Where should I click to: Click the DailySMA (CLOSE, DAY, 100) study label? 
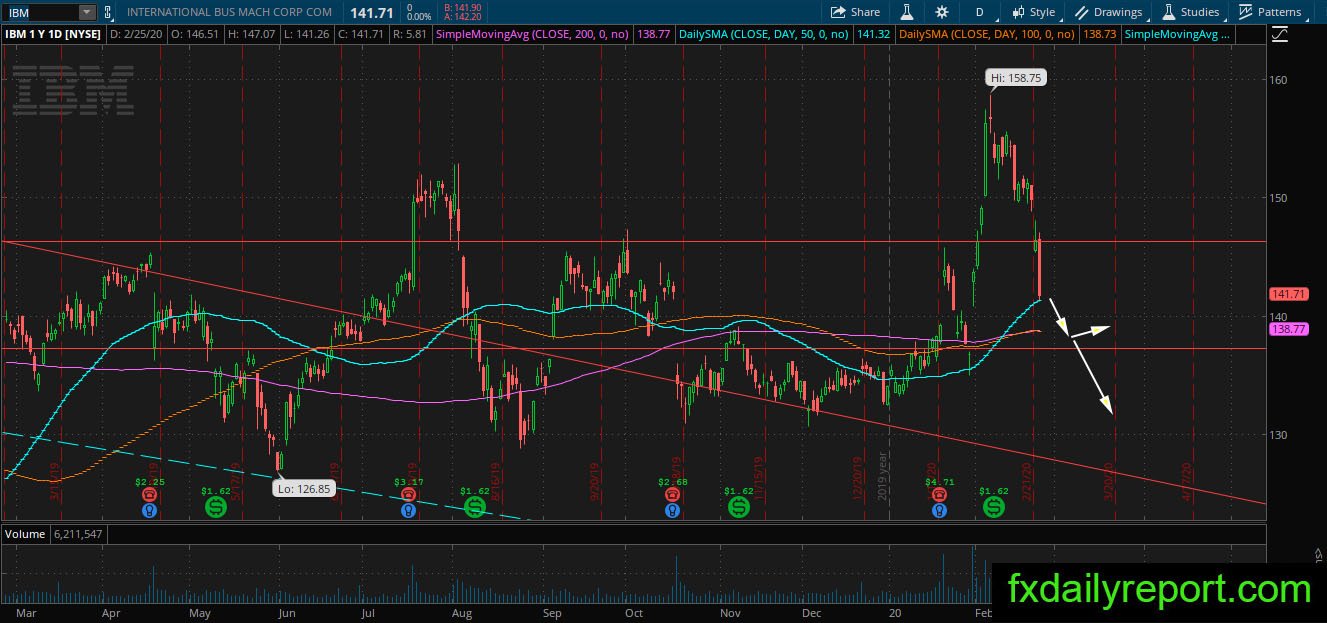[x=987, y=34]
